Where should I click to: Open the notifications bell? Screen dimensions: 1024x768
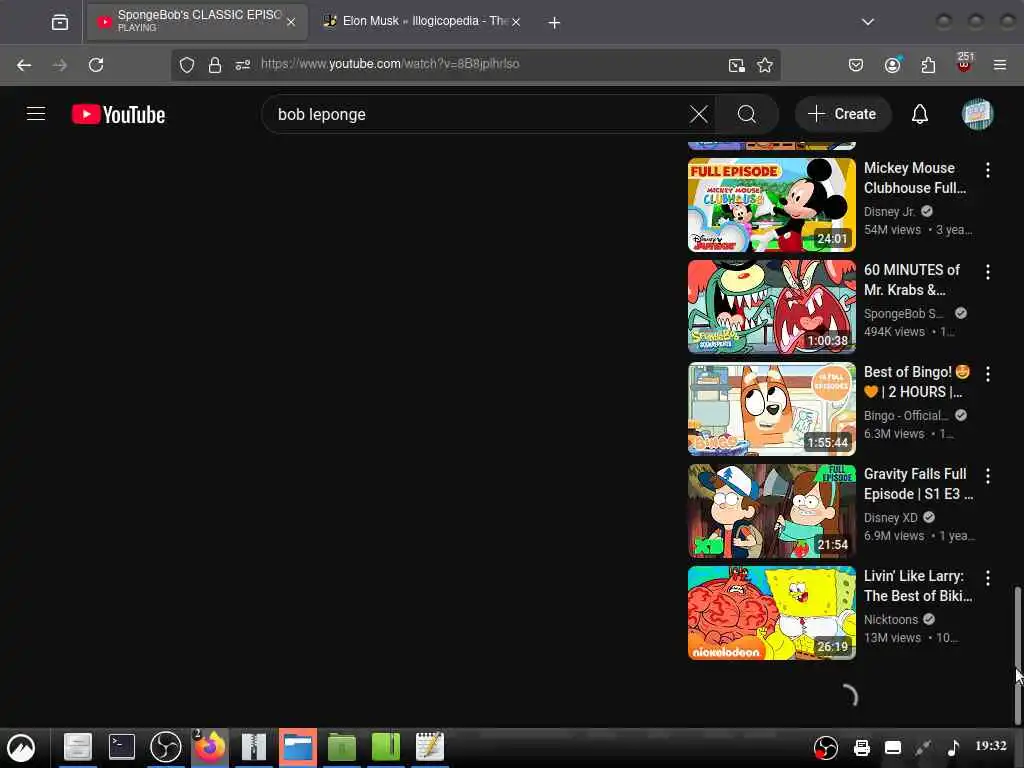(x=920, y=114)
